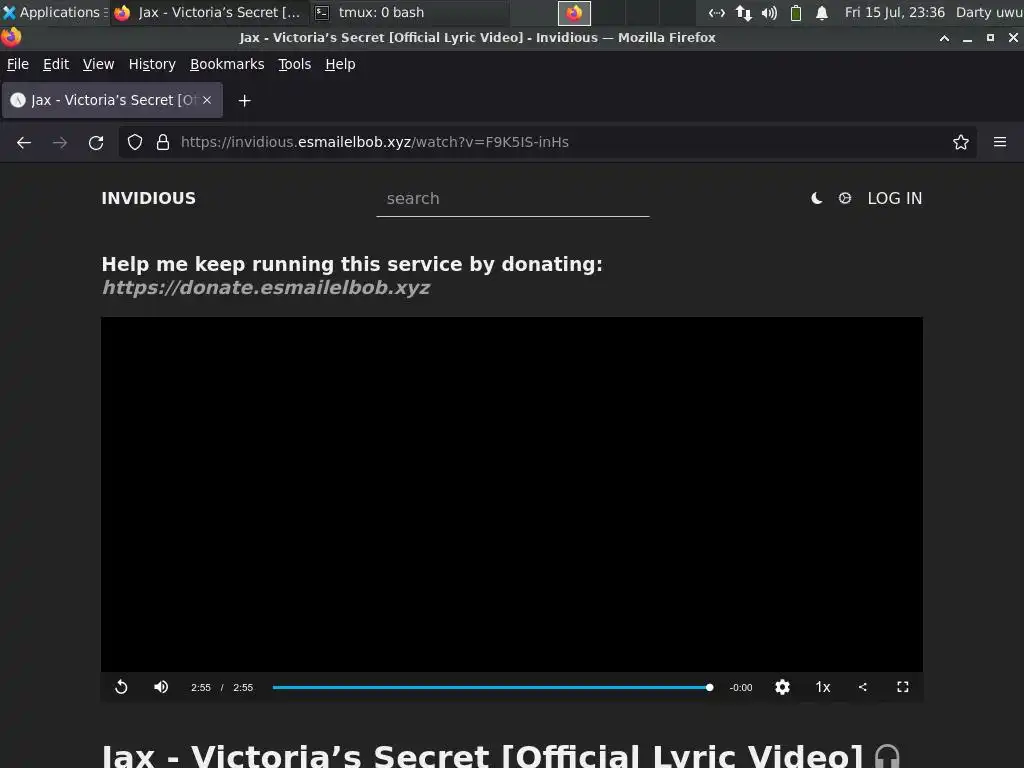Open the Tools menu

click(x=295, y=64)
